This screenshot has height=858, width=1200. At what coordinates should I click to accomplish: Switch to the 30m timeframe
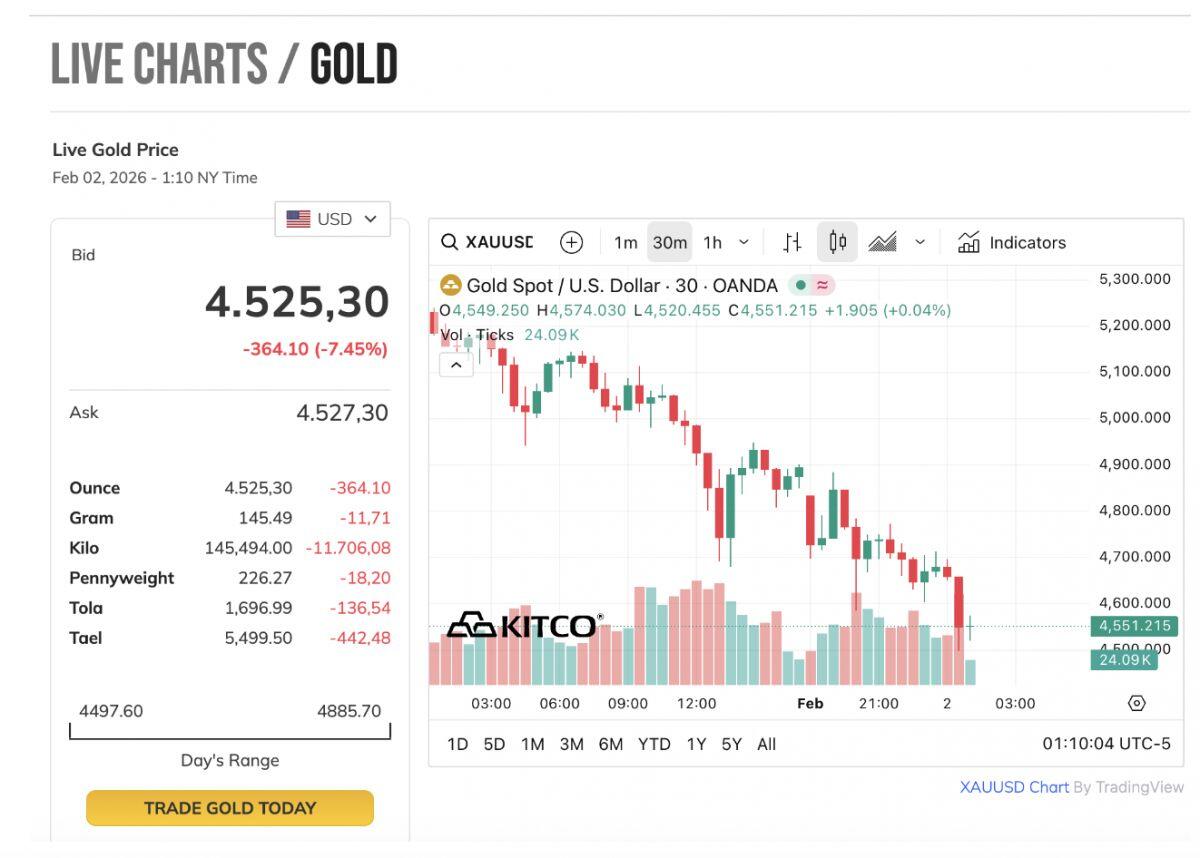[x=667, y=241]
